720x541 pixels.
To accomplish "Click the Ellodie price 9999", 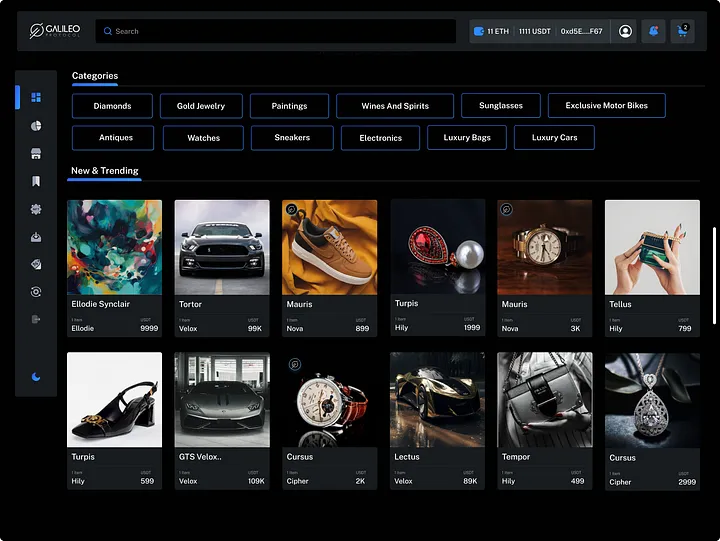I will coord(149,328).
